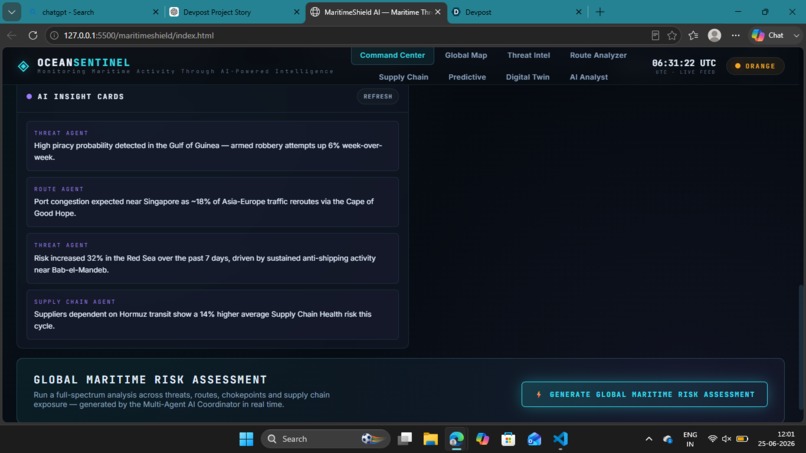Image resolution: width=806 pixels, height=453 pixels.
Task: Reload the page with the browser refresh icon
Action: (32, 35)
